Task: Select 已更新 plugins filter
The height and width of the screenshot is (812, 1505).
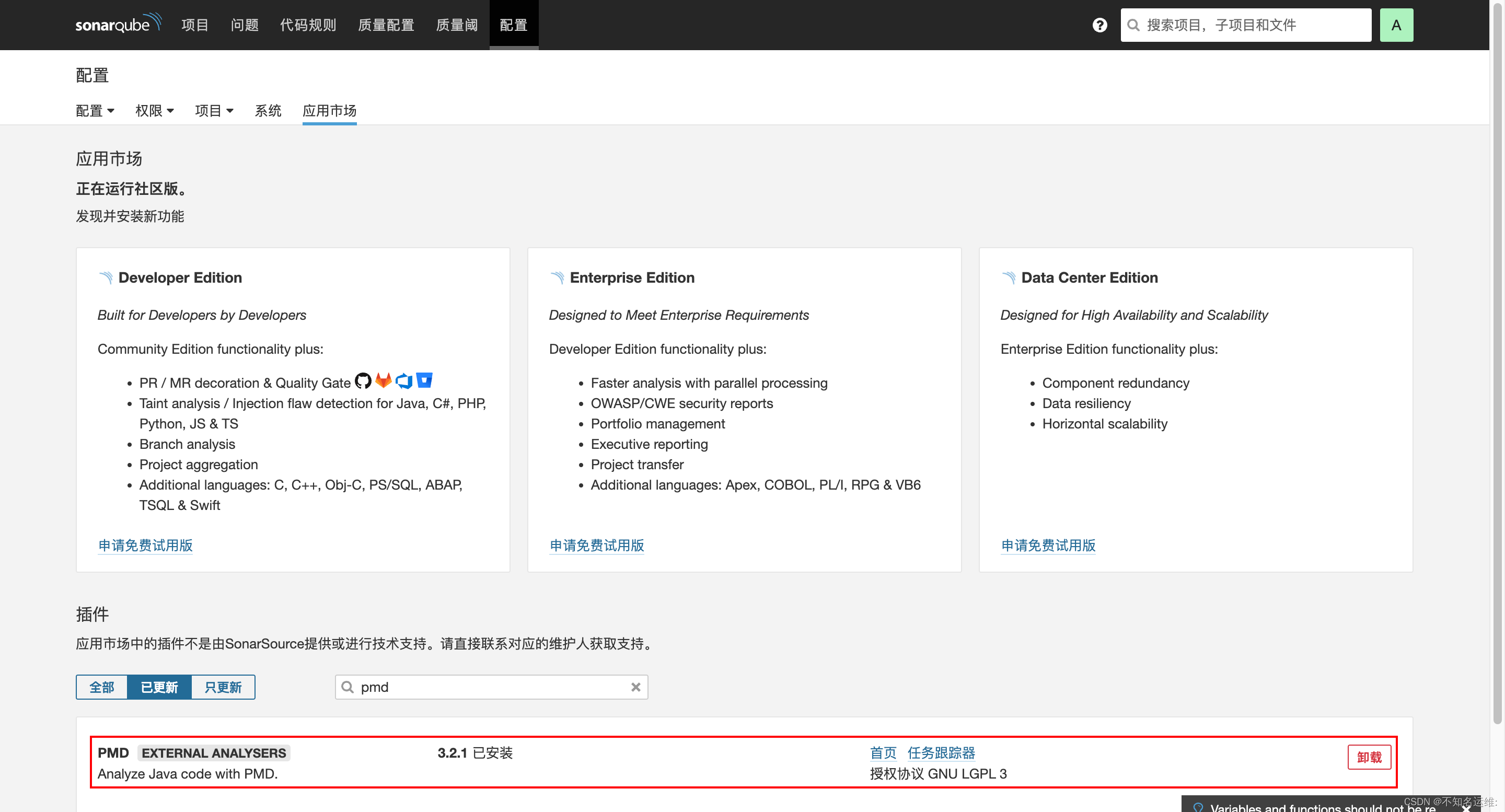Action: pos(159,687)
